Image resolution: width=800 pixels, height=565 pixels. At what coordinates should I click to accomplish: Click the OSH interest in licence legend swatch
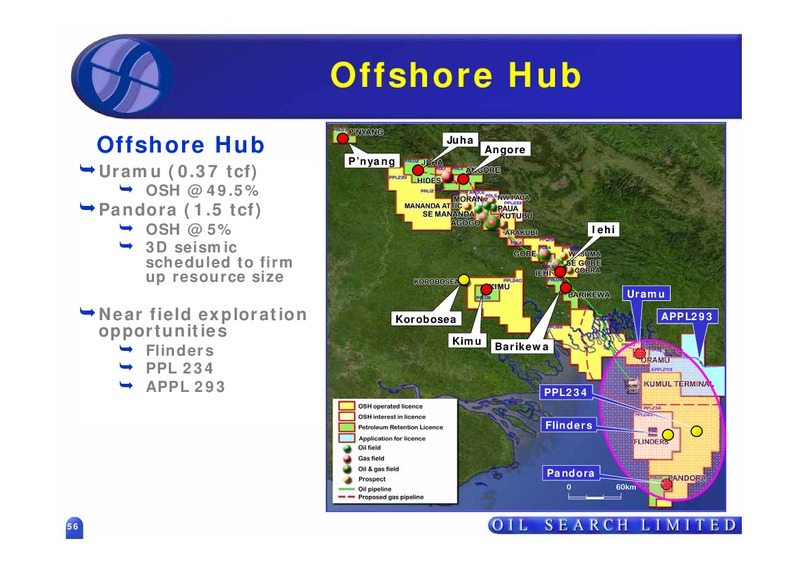click(347, 417)
